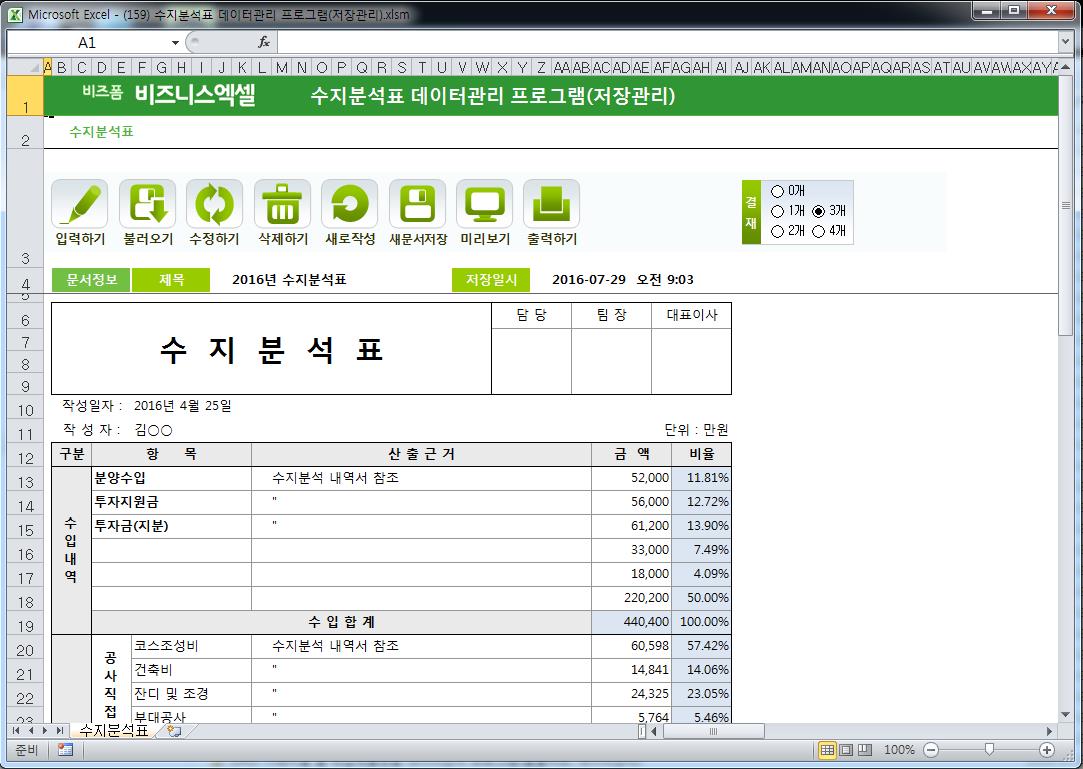This screenshot has height=769, width=1083.
Task: Select the 0개 approval radio button
Action: coord(778,191)
